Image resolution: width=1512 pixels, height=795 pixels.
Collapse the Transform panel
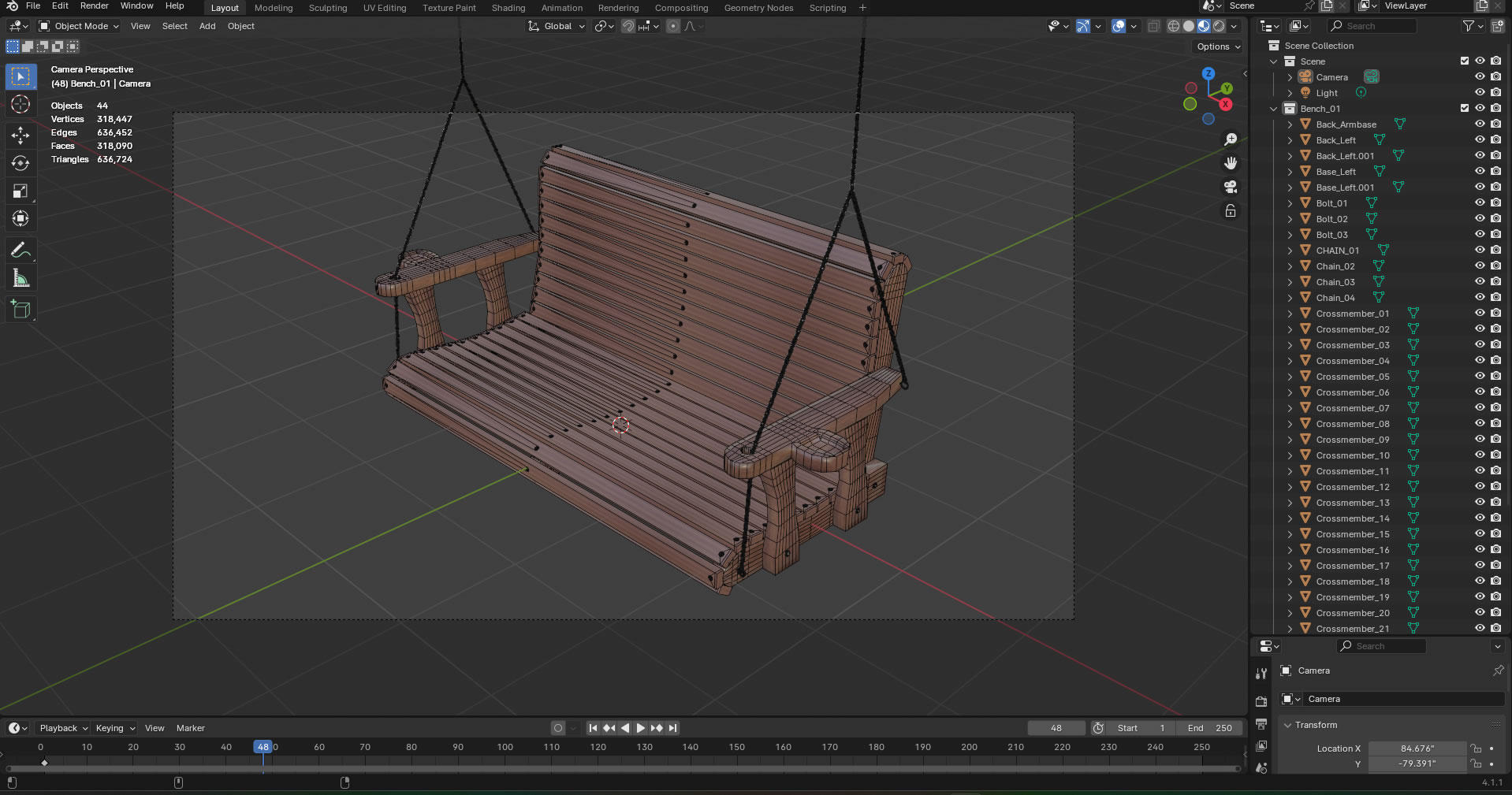pyautogui.click(x=1287, y=725)
